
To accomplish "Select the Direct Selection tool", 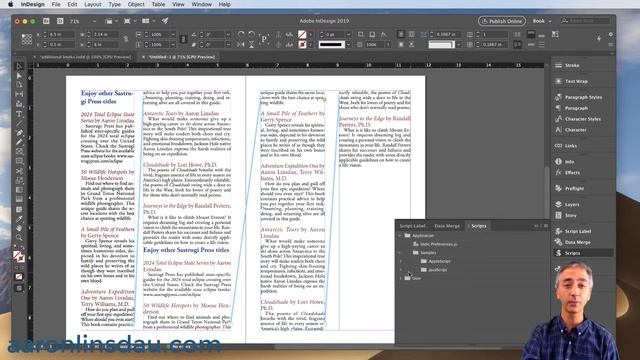I will click(x=19, y=76).
